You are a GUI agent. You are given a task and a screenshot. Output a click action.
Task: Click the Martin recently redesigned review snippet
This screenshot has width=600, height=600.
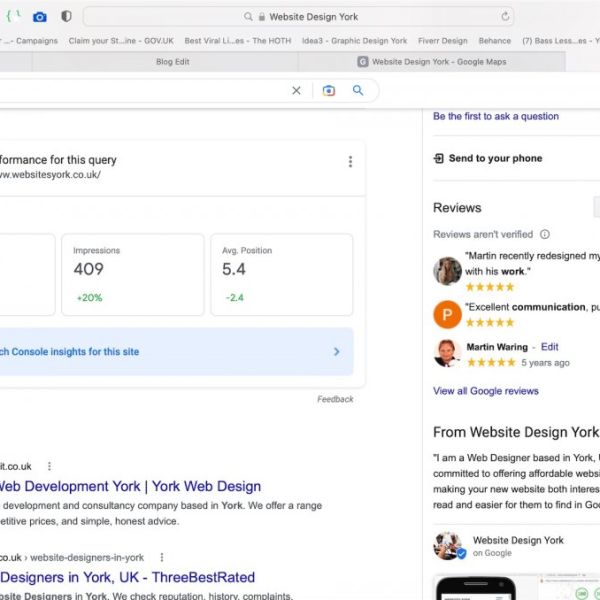532,263
